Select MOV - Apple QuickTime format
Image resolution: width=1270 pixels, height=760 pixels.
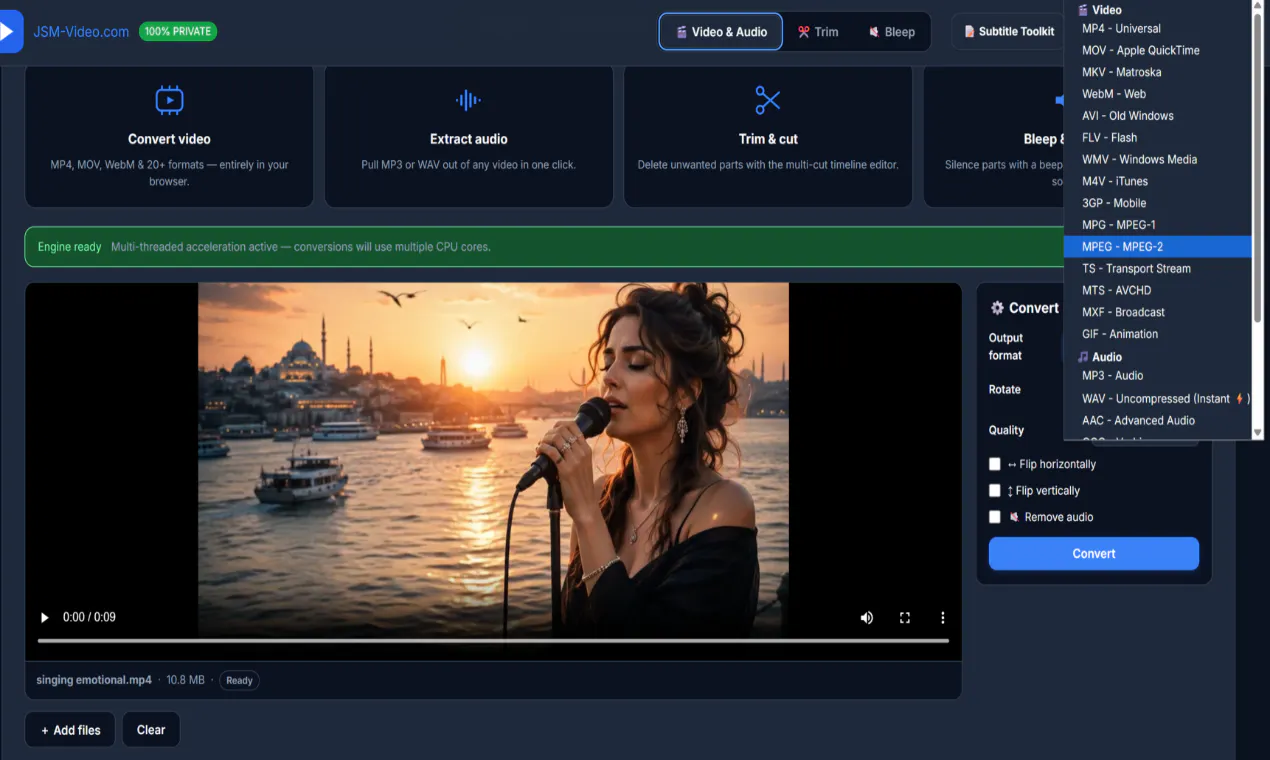[x=1158, y=50]
